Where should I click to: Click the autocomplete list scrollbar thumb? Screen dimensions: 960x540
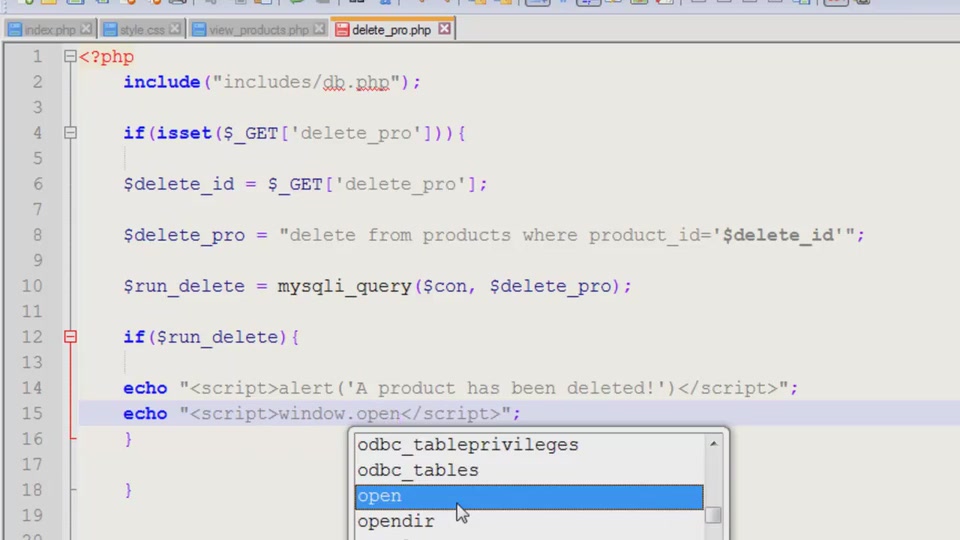tap(713, 516)
